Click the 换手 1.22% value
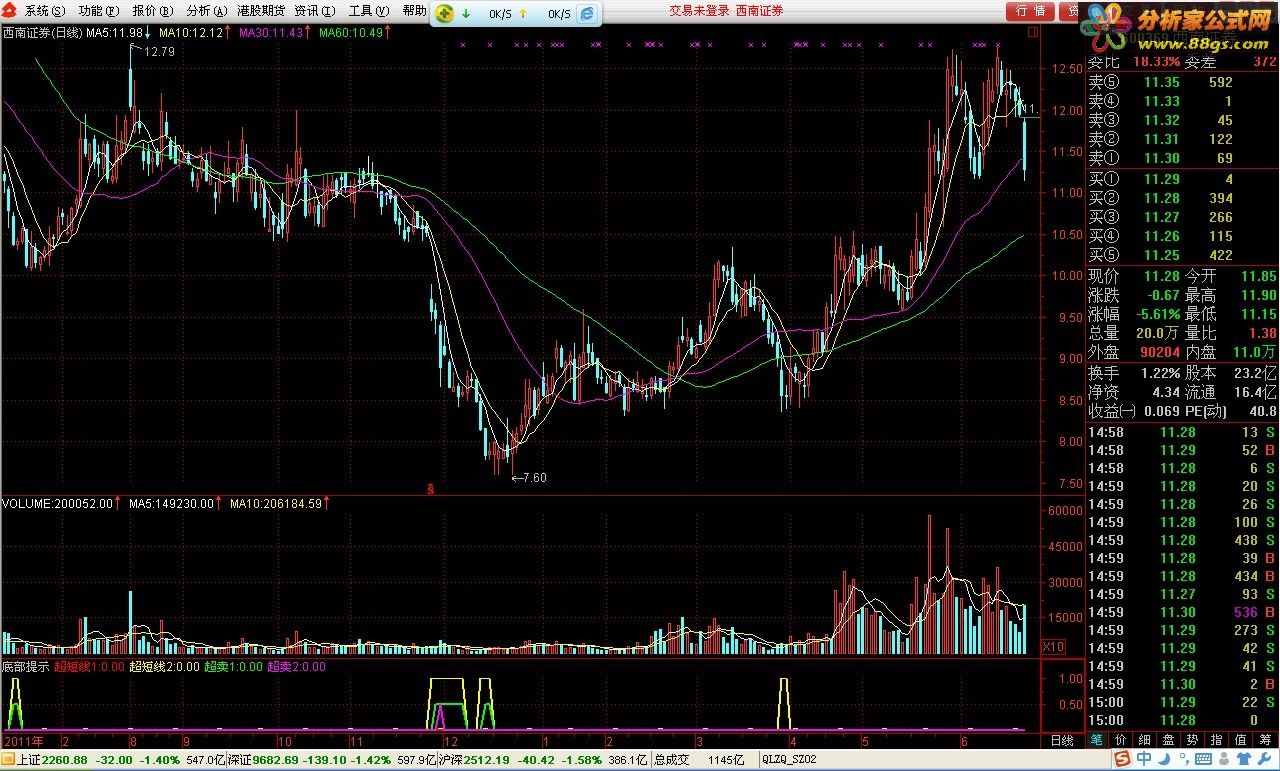Screen dimensions: 1280x771 (x=1161, y=372)
